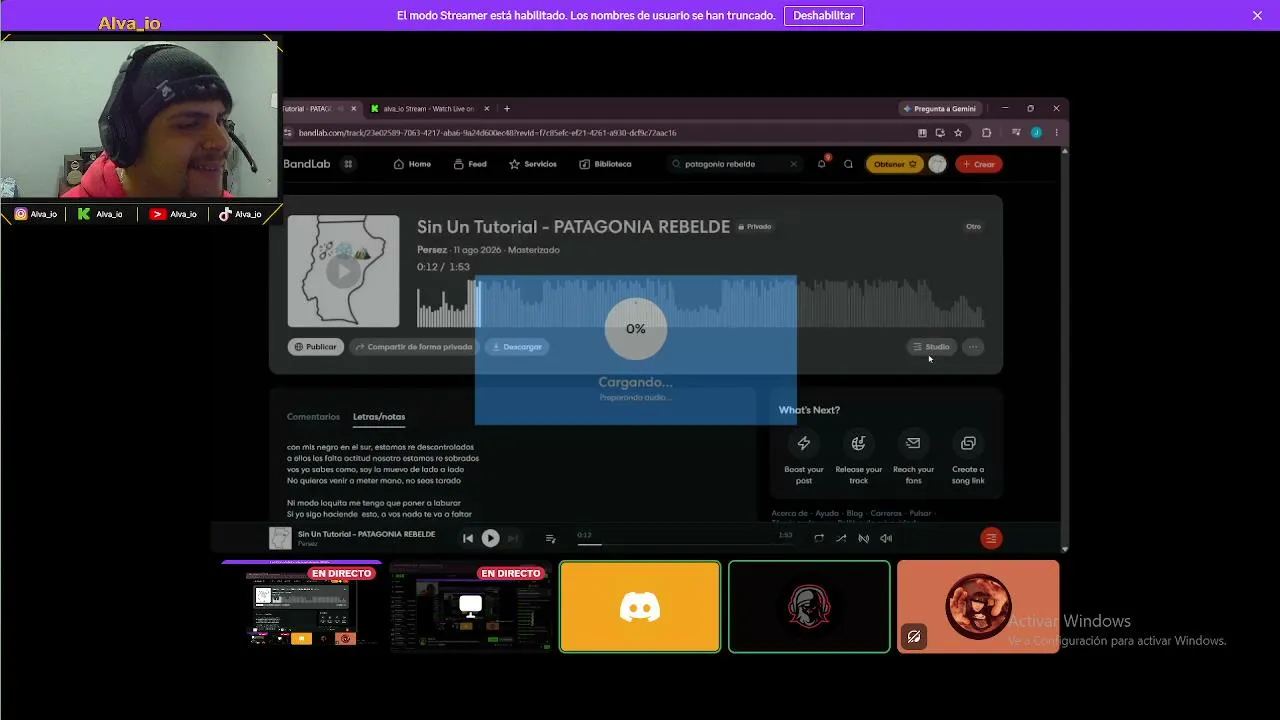The height and width of the screenshot is (720, 1280).
Task: Select the orange avatar participant tile
Action: pos(978,607)
